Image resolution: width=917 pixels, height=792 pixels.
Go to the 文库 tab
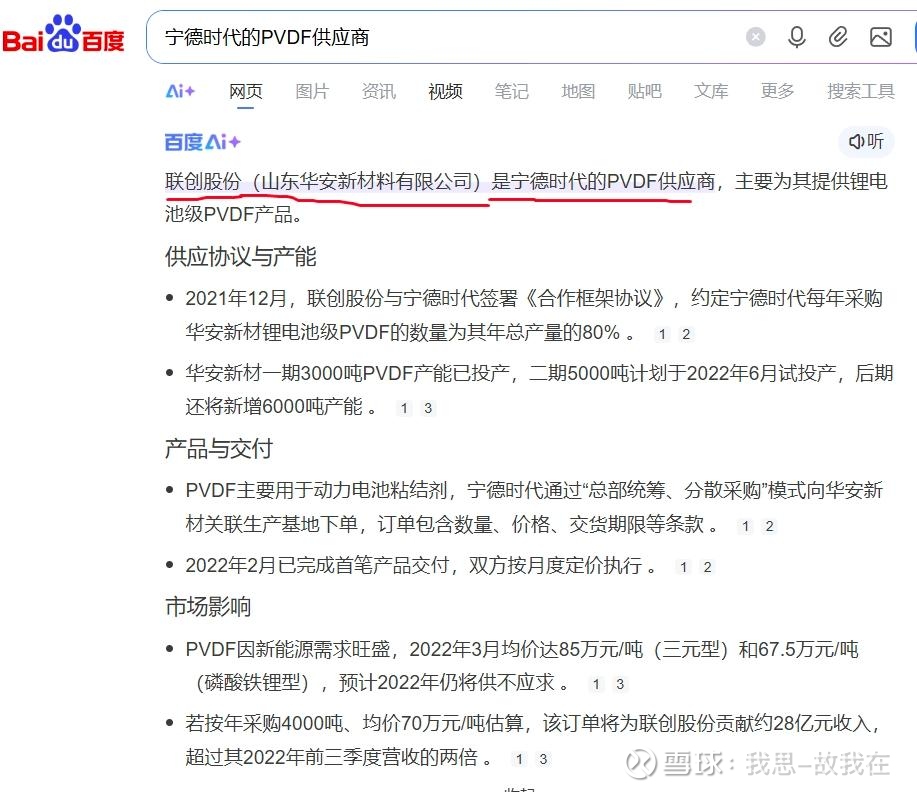[x=711, y=91]
